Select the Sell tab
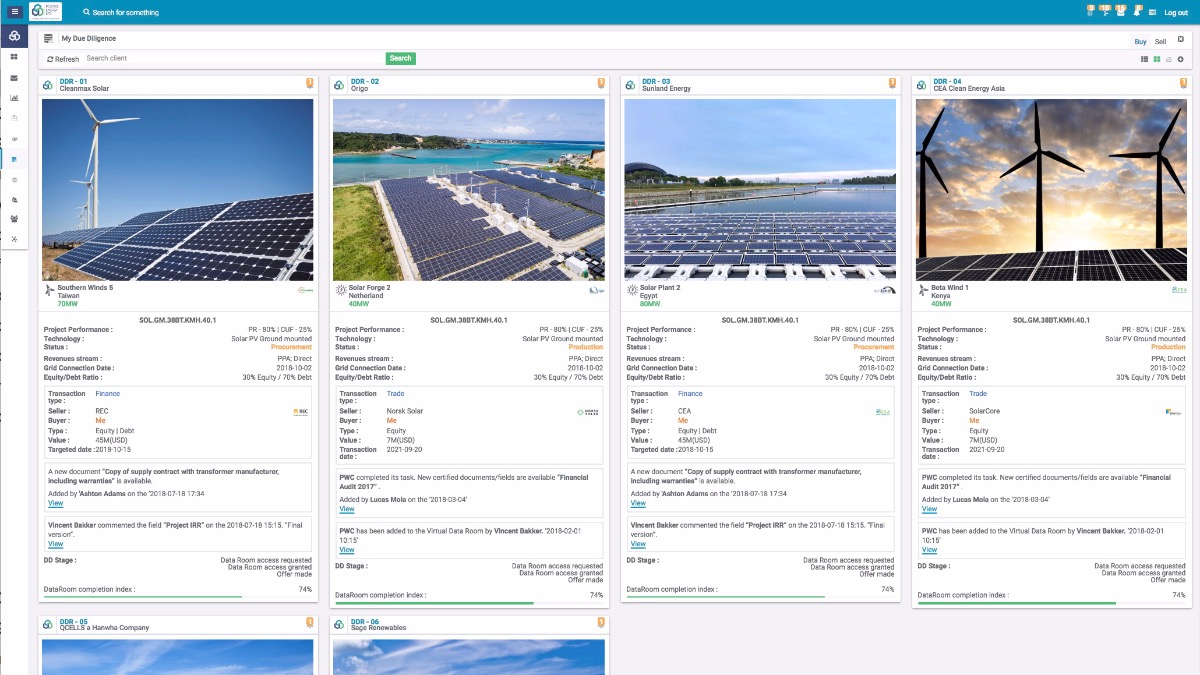Screen dimensions: 1200x675 pyautogui.click(x=1160, y=42)
